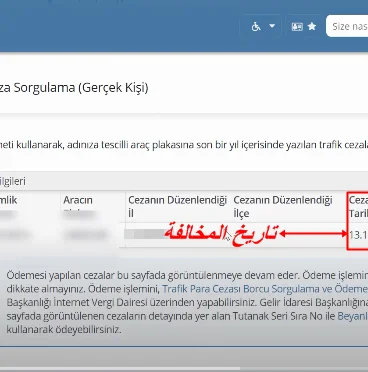Click the blurred vehicle plate cell

click(x=85, y=235)
